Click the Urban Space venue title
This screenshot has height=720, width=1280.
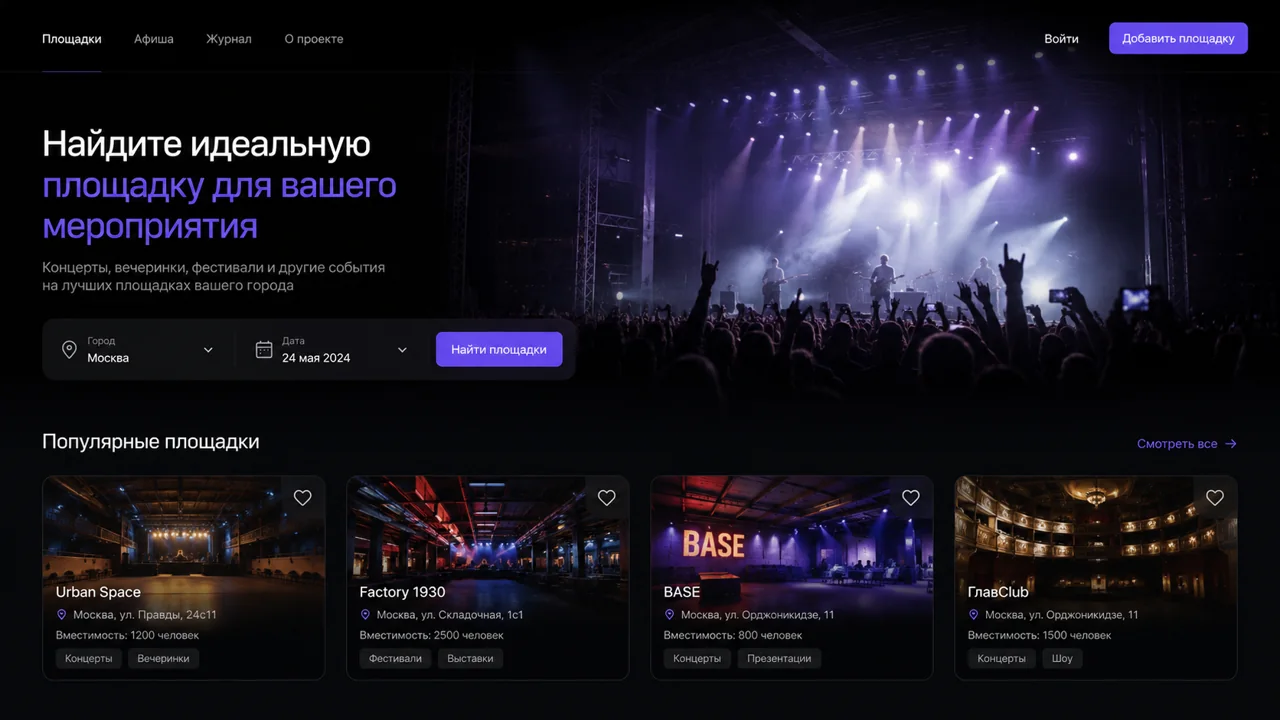[98, 592]
